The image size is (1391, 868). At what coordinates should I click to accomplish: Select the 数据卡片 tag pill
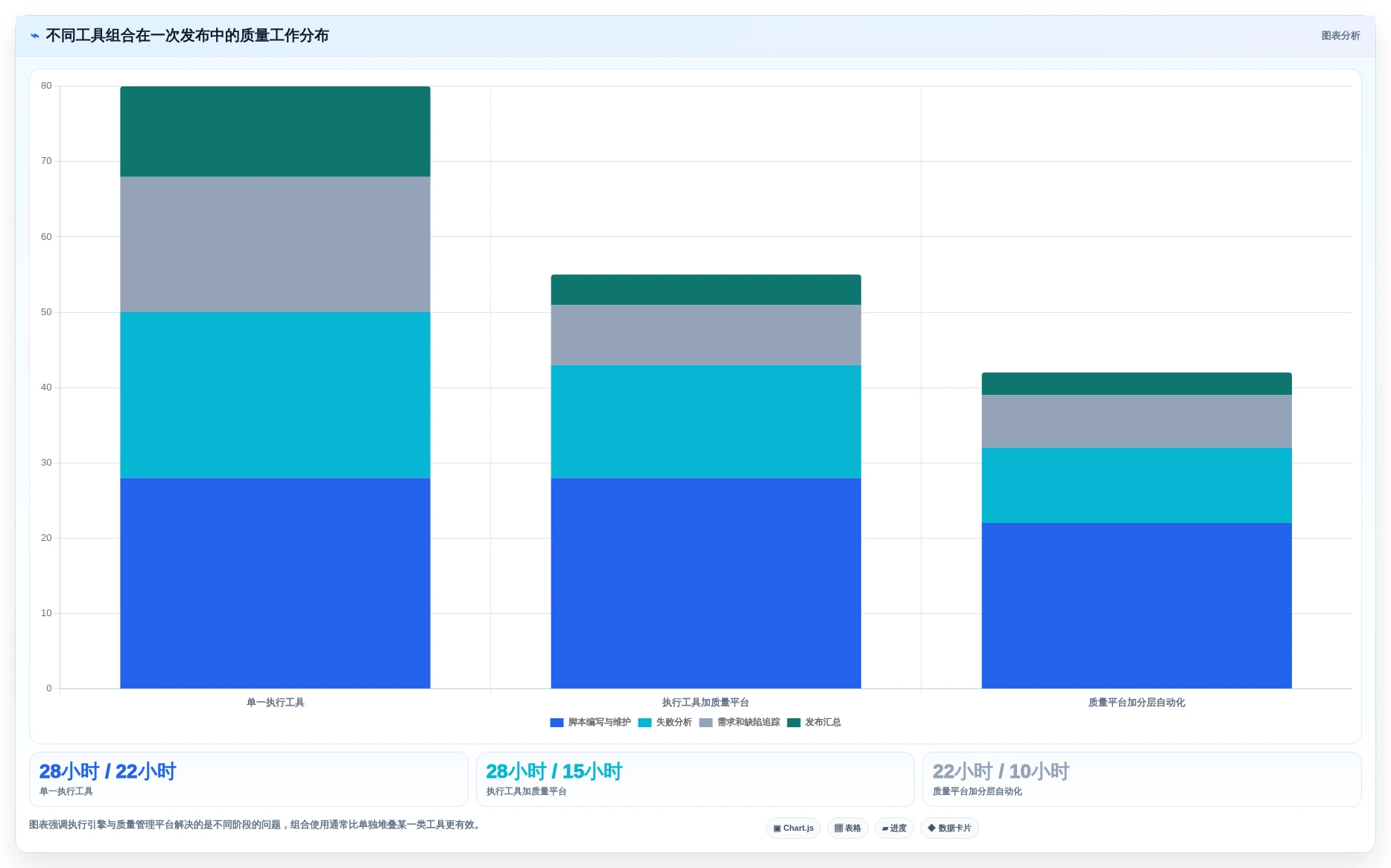click(949, 828)
